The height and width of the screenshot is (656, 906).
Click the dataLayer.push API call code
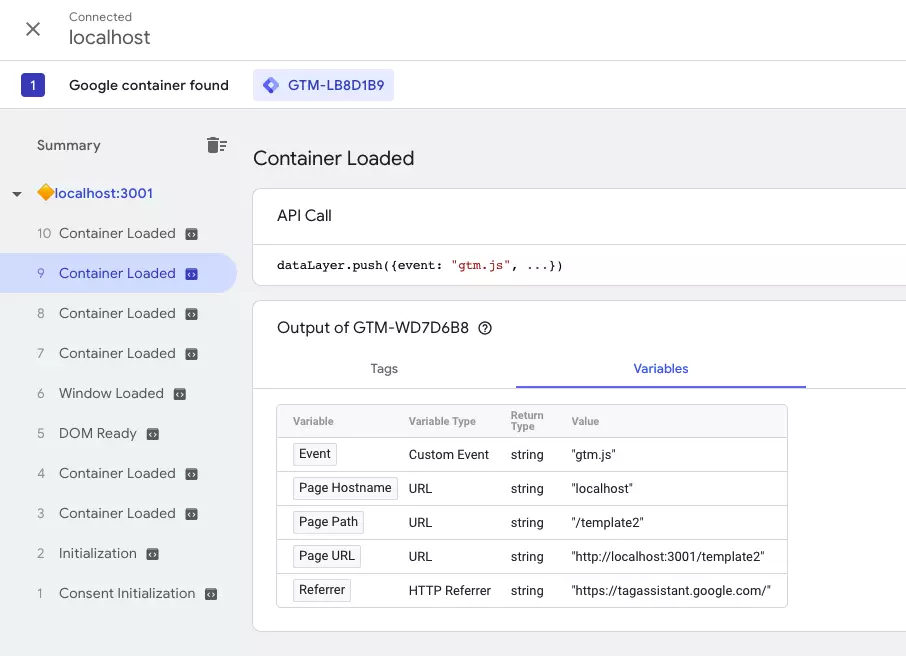419,265
